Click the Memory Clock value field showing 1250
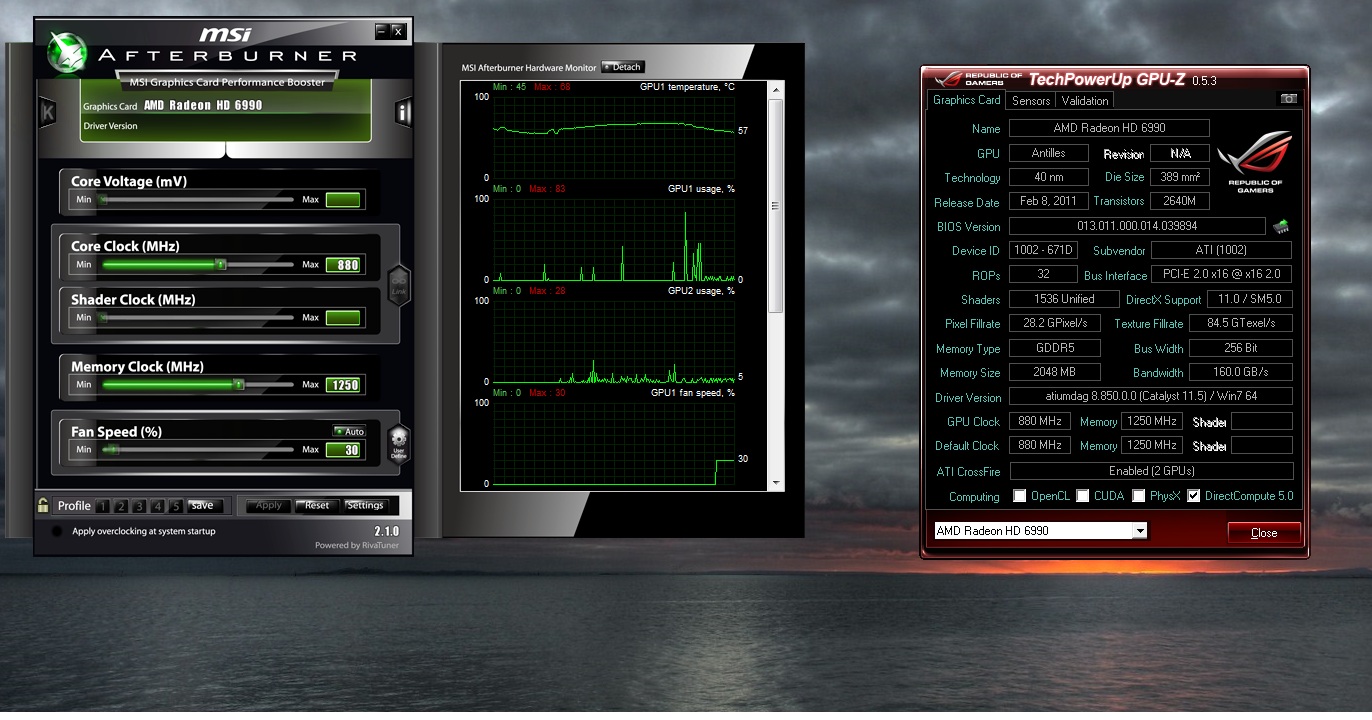This screenshot has height=720, width=1372. [342, 385]
